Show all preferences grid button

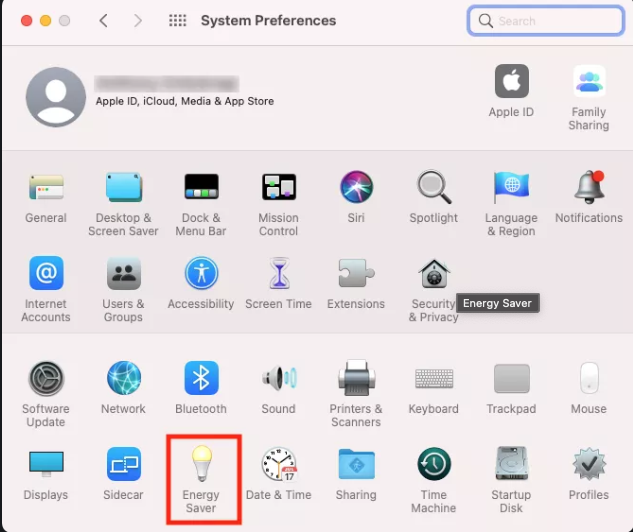tap(178, 21)
